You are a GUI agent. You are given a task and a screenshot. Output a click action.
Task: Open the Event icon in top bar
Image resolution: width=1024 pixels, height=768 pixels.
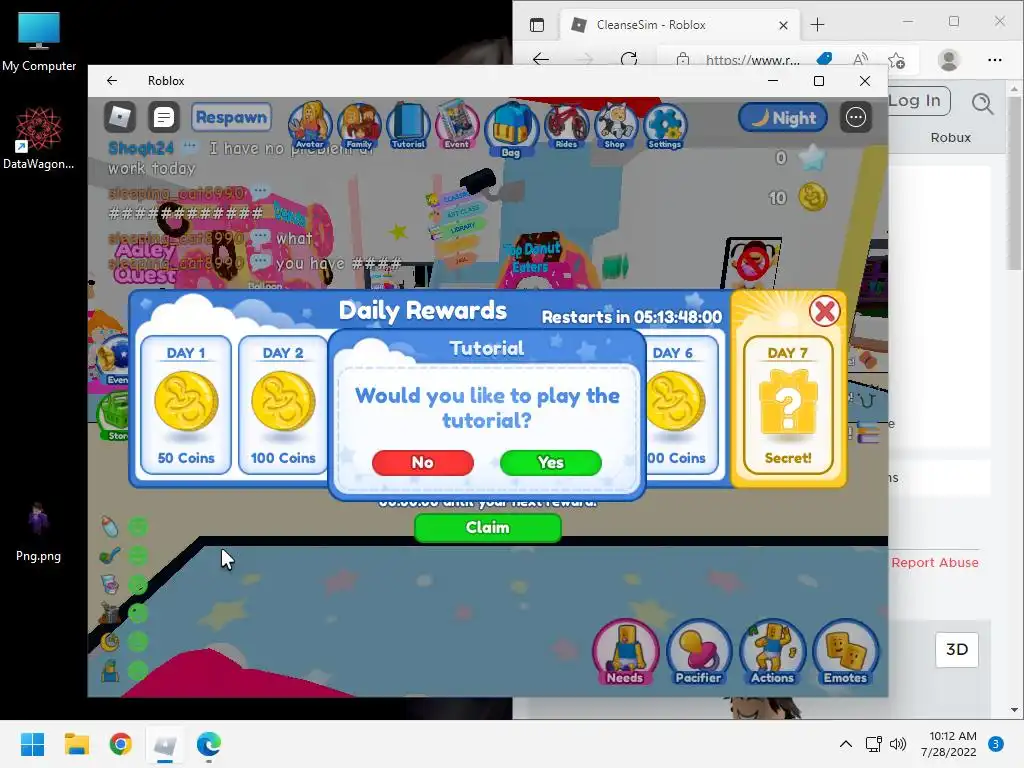pyautogui.click(x=457, y=125)
